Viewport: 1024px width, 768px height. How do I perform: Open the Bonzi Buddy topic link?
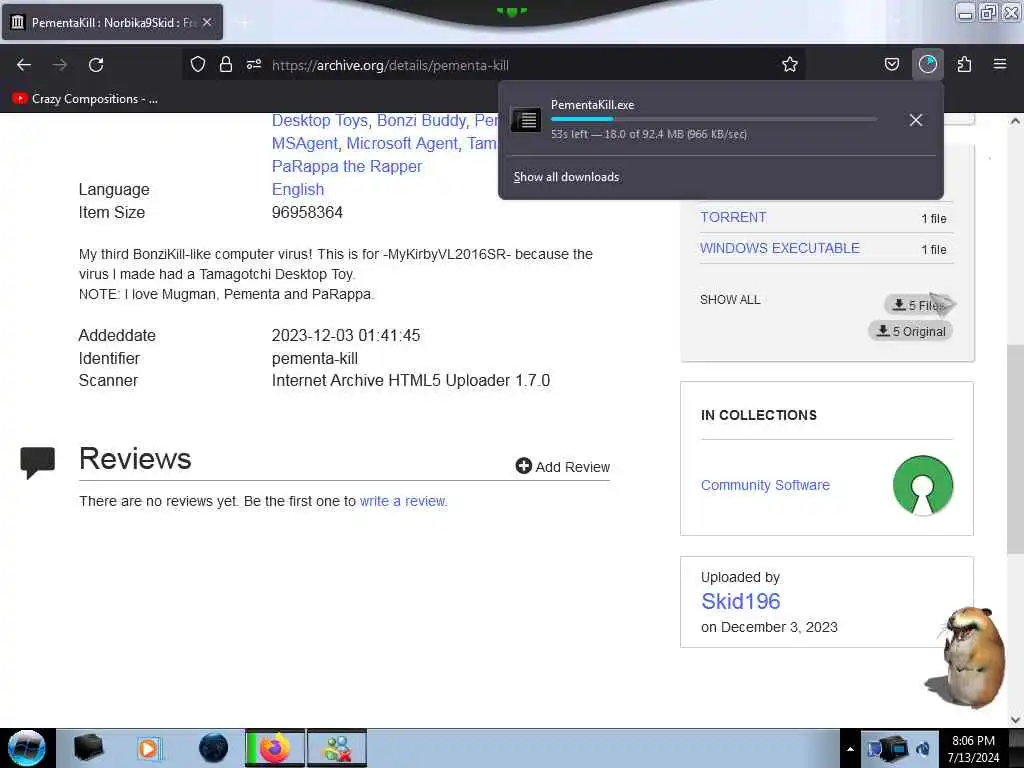click(422, 121)
